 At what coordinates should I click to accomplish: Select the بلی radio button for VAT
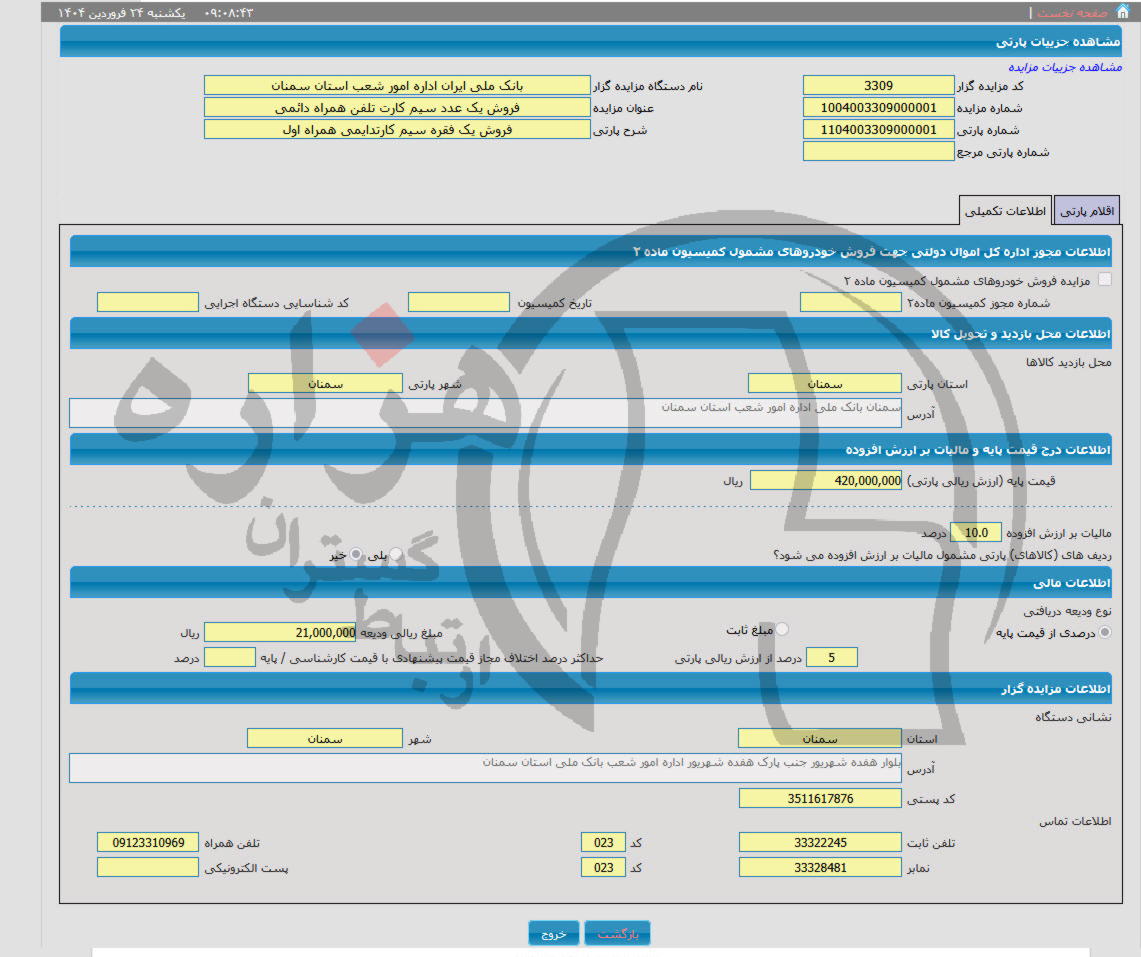(396, 554)
